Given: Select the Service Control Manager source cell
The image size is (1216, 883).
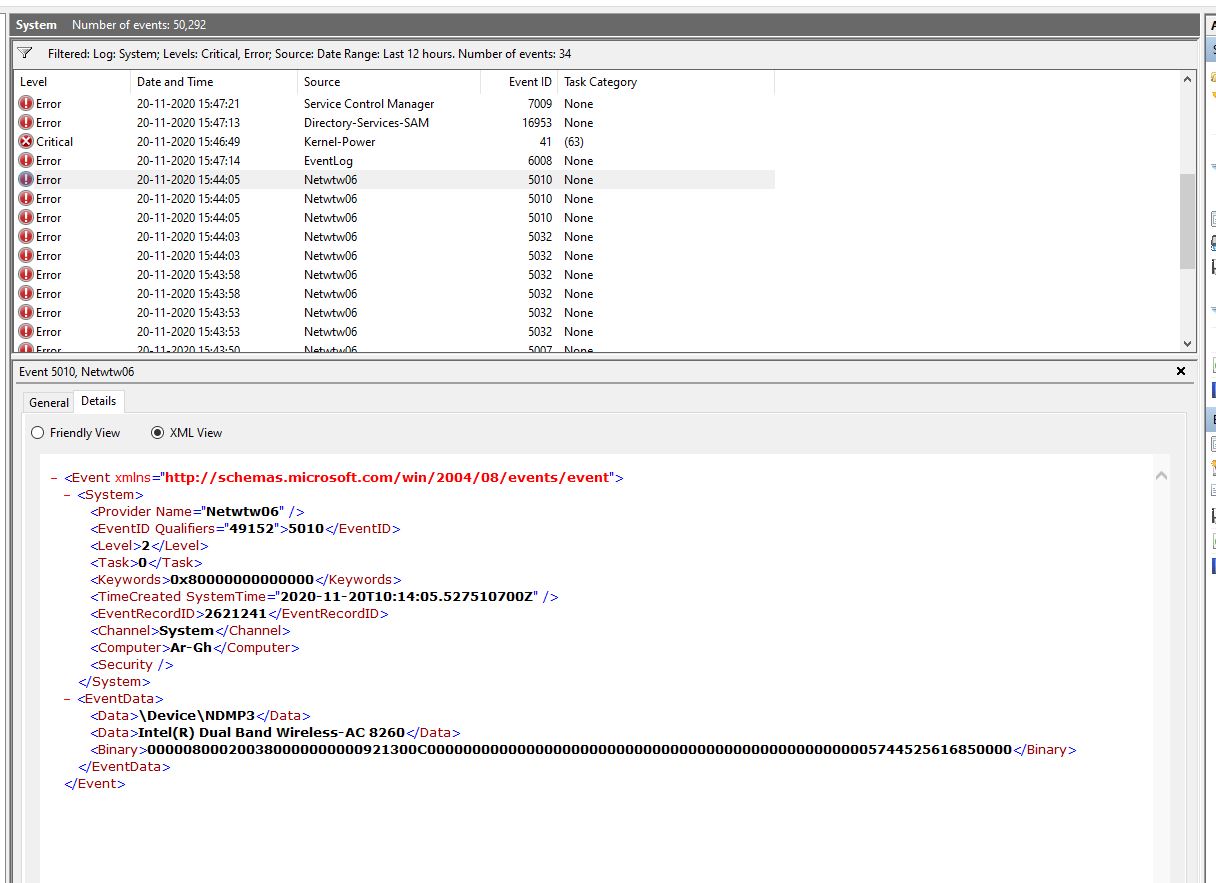Looking at the screenshot, I should pyautogui.click(x=369, y=104).
